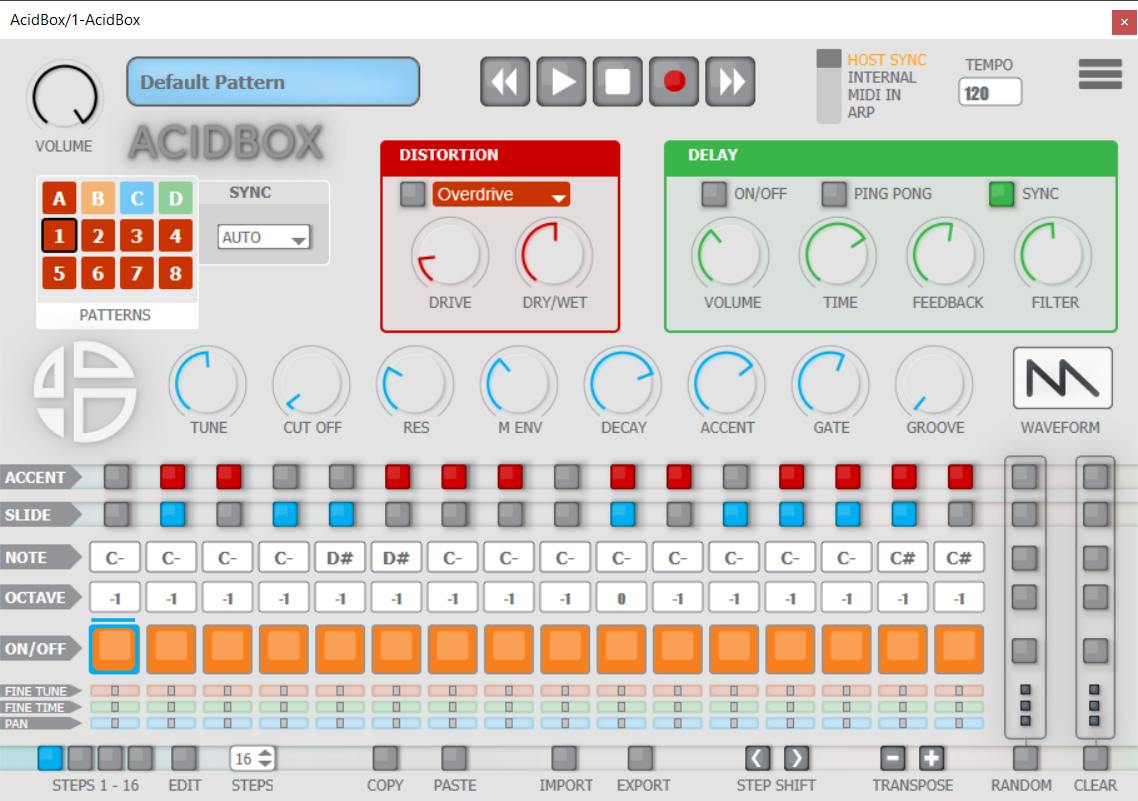Click the Rewind transport button
The height and width of the screenshot is (801, 1138).
[505, 81]
